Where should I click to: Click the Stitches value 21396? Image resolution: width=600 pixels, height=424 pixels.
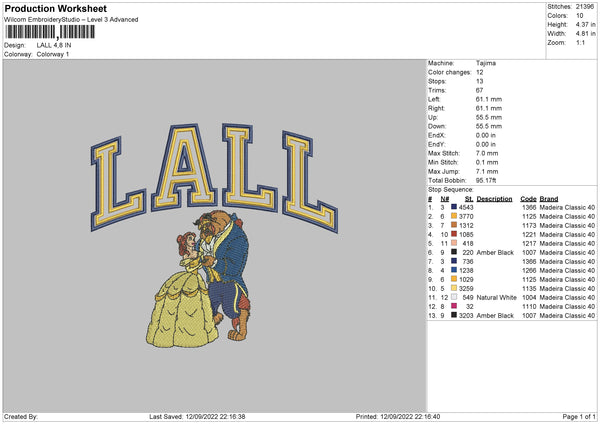(585, 7)
